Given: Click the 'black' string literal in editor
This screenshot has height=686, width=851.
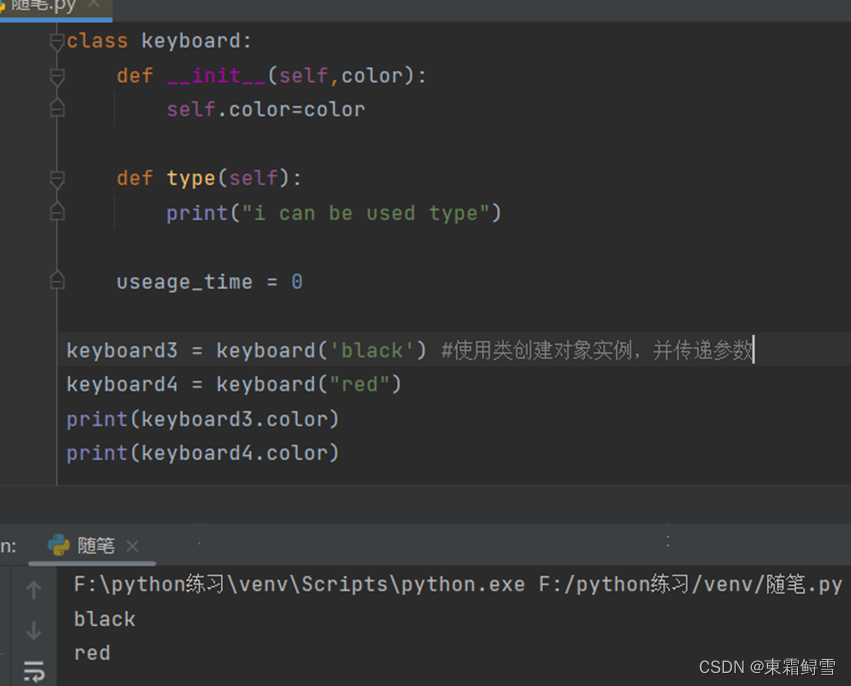Looking at the screenshot, I should point(372,351).
